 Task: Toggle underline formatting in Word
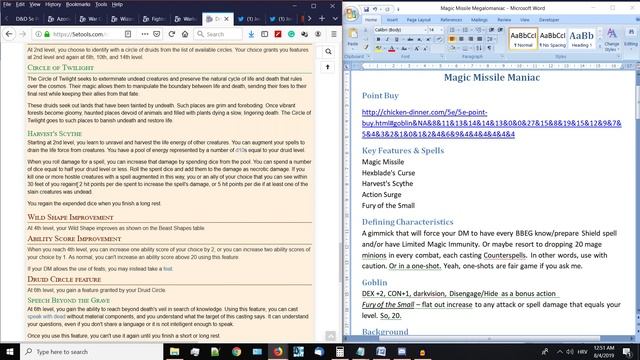(x=396, y=39)
